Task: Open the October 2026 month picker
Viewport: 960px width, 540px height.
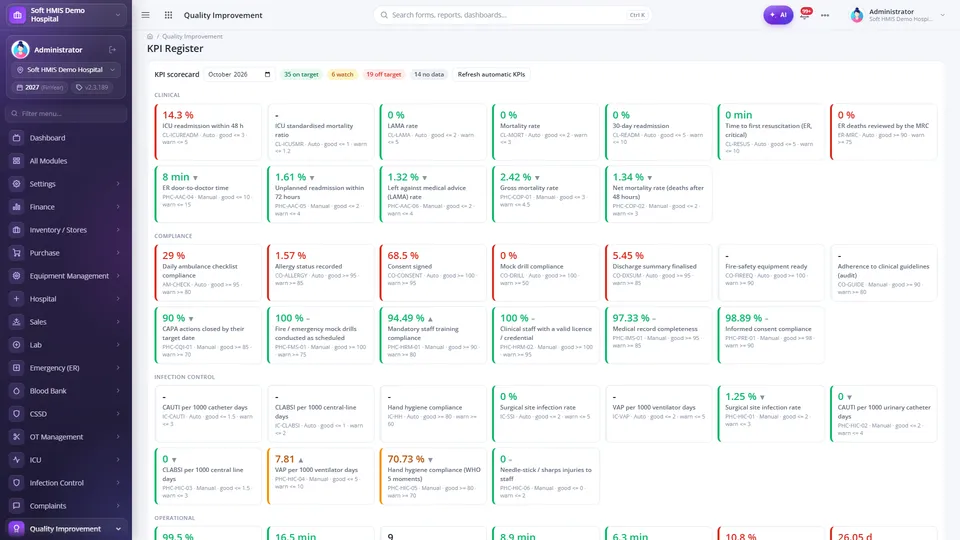Action: click(239, 74)
